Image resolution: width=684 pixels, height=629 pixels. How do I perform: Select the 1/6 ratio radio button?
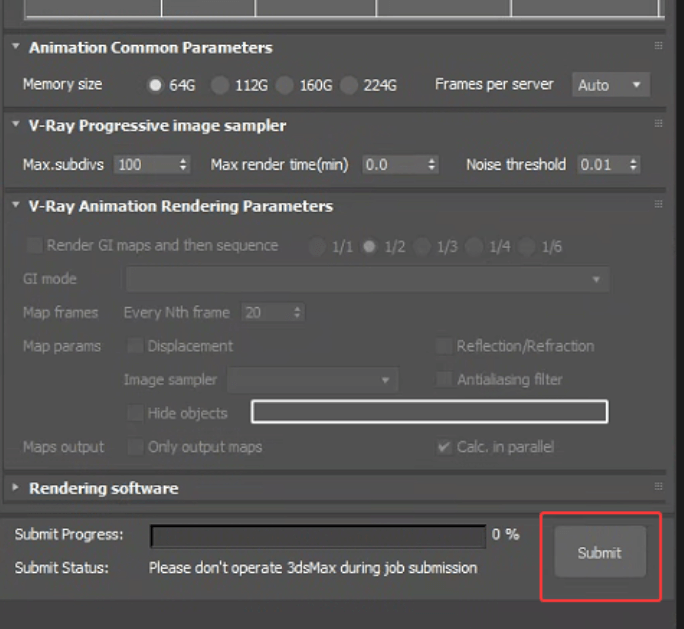coord(527,247)
